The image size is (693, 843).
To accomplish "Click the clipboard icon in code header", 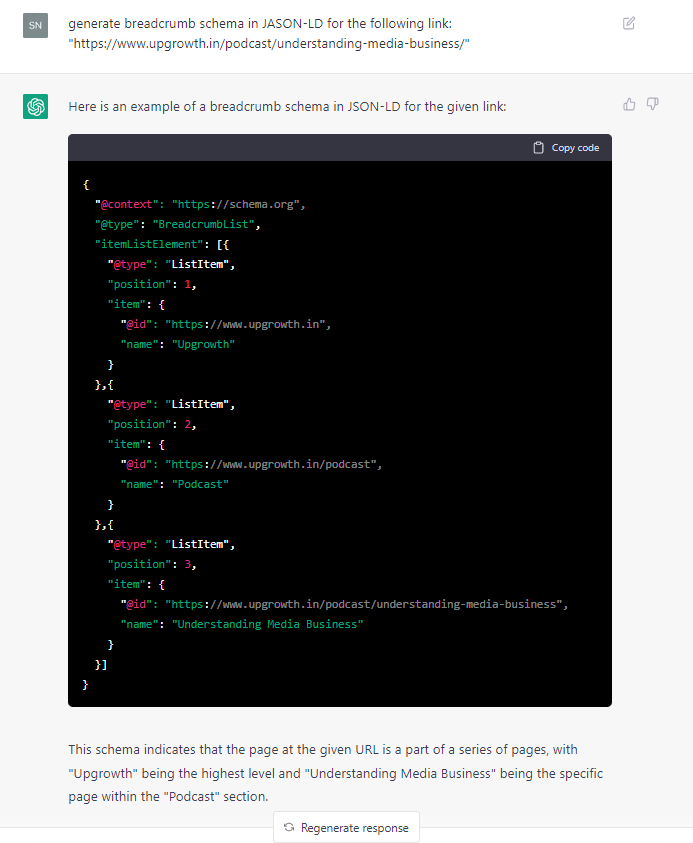I will (538, 148).
